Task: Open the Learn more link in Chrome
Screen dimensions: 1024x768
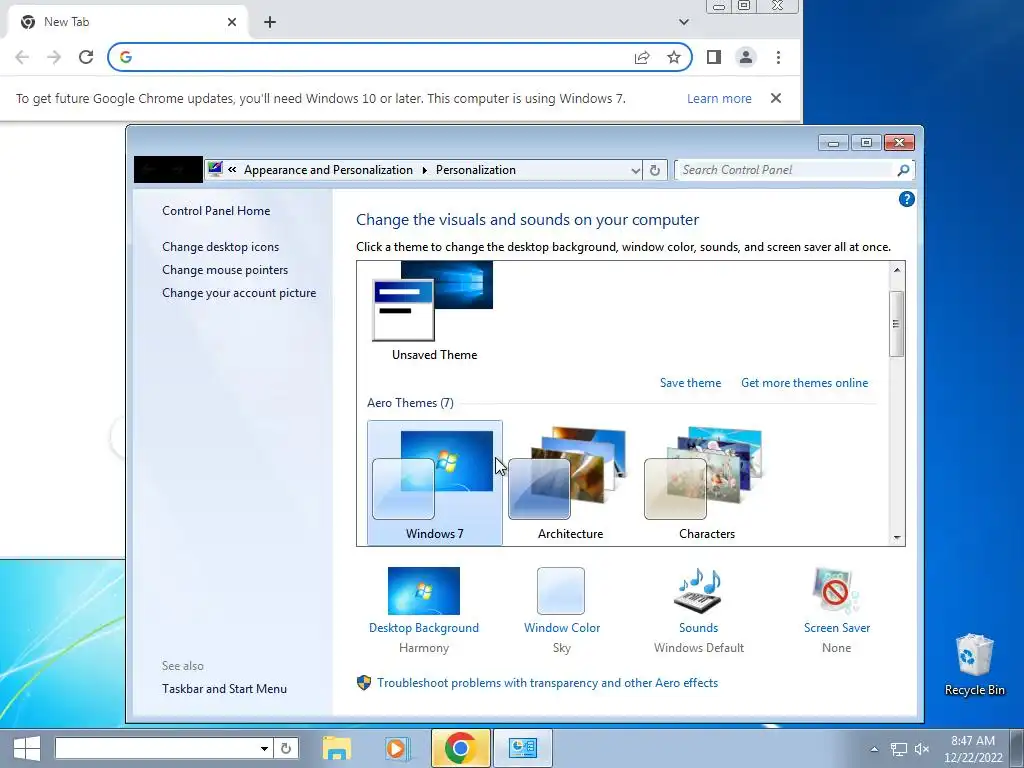Action: pyautogui.click(x=719, y=99)
